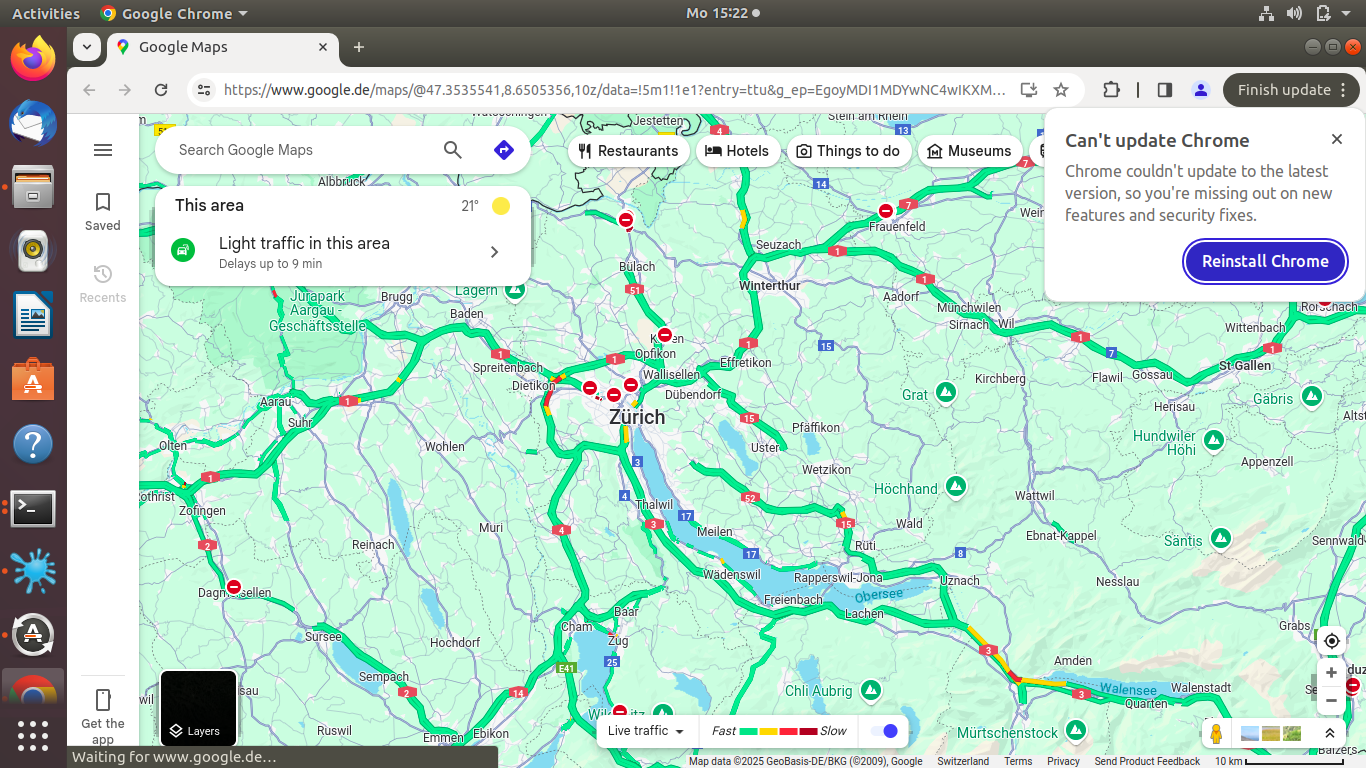1366x768 pixels.
Task: Bookmark this page with the star
Action: (x=1061, y=90)
